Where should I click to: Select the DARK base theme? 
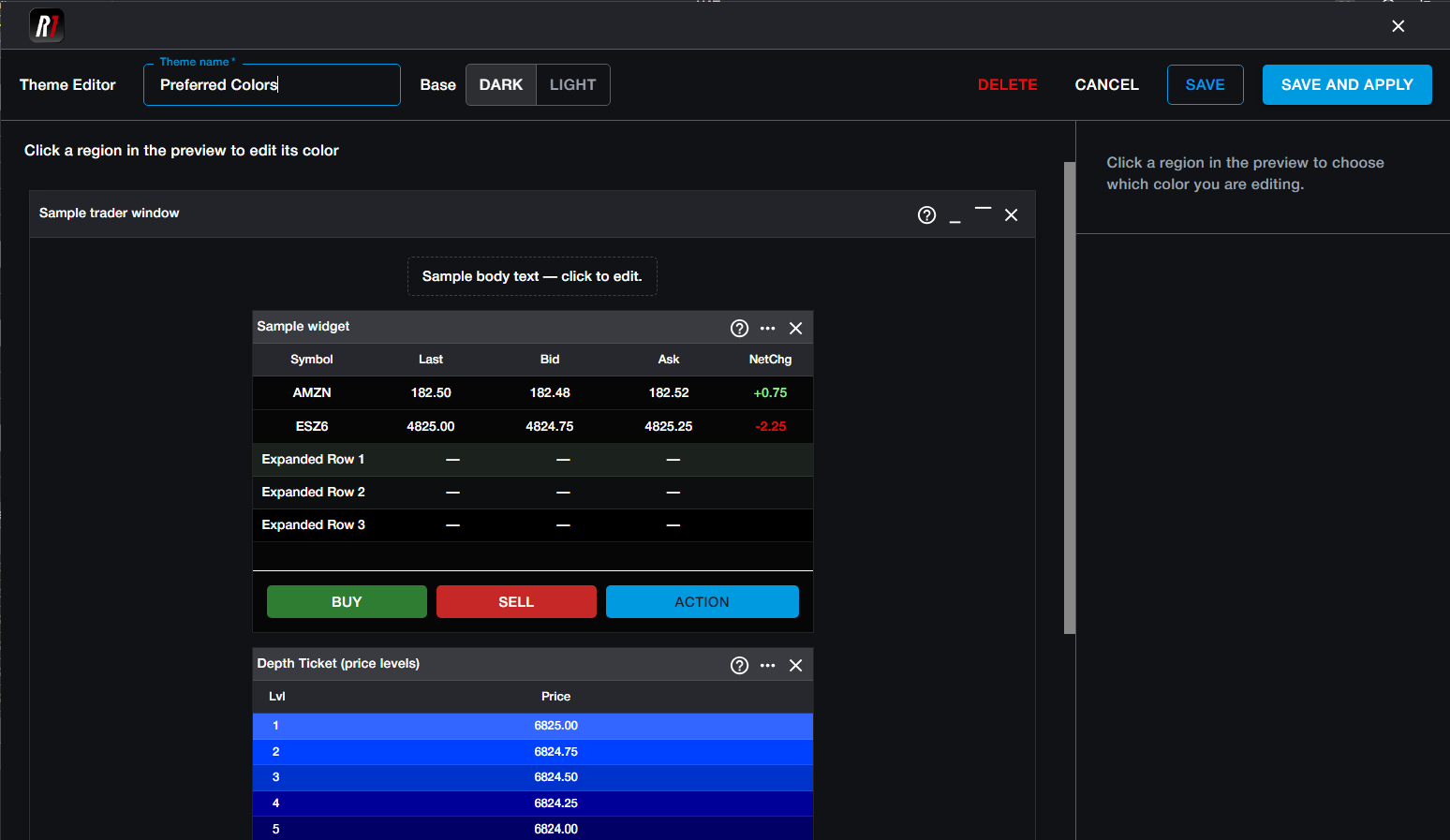coord(501,85)
